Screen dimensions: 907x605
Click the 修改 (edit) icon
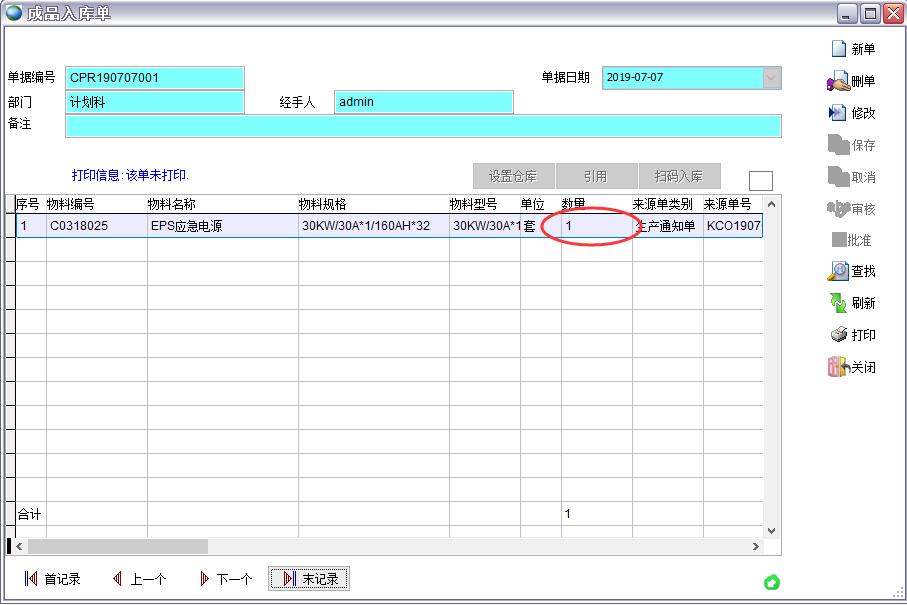pos(838,113)
